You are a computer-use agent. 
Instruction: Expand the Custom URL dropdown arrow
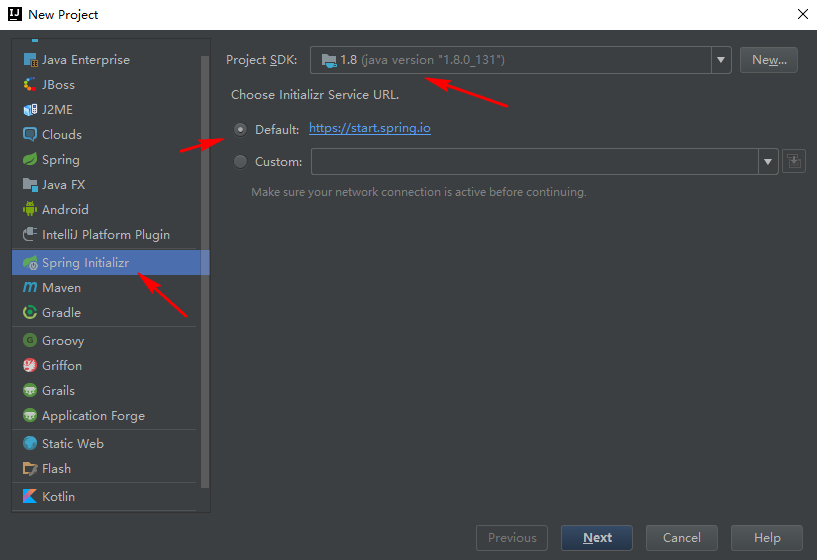(768, 161)
